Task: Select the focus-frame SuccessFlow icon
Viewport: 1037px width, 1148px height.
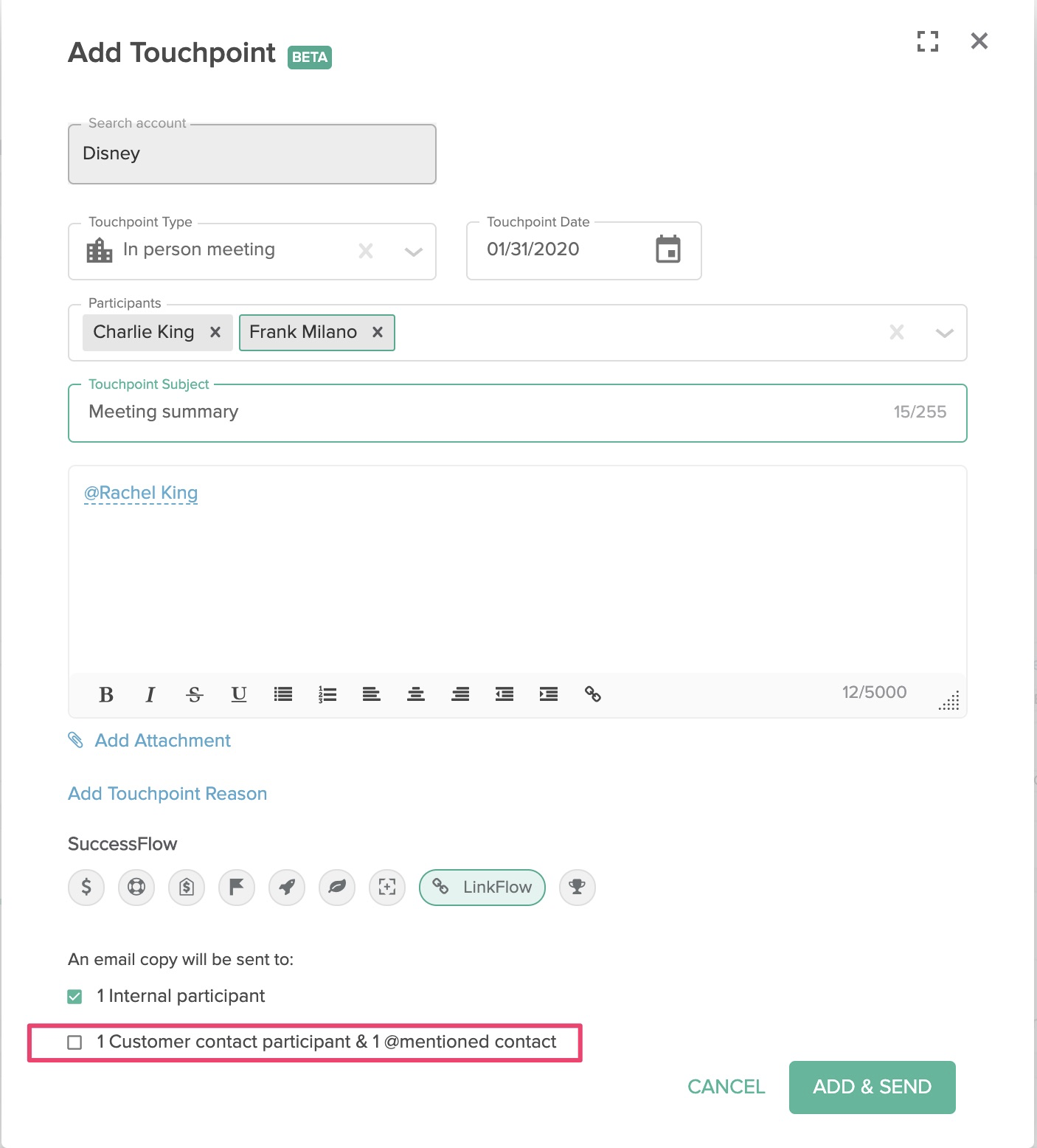Action: pos(387,887)
